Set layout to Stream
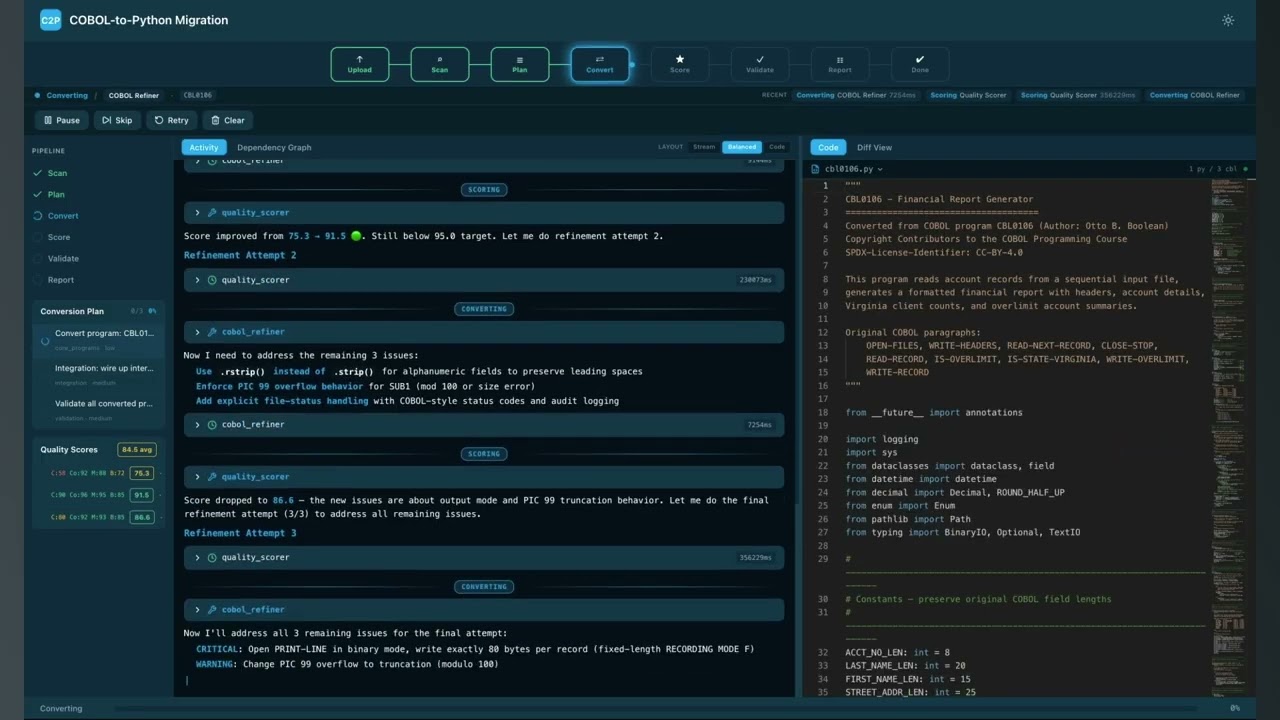The image size is (1280, 720). (704, 147)
